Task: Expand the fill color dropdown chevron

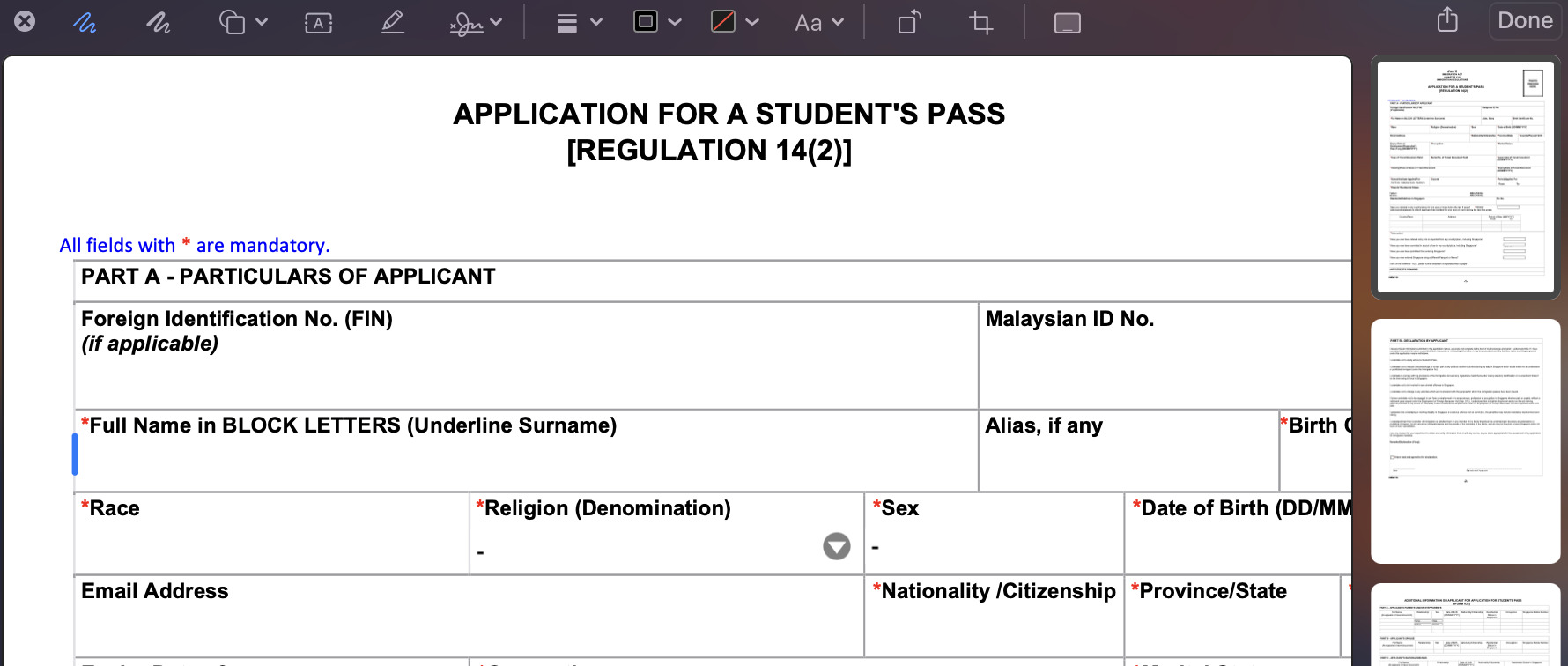Action: pyautogui.click(x=752, y=22)
